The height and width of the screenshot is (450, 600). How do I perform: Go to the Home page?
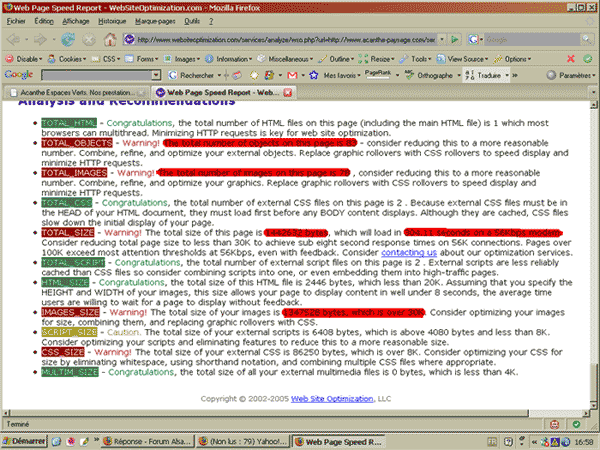coord(110,39)
